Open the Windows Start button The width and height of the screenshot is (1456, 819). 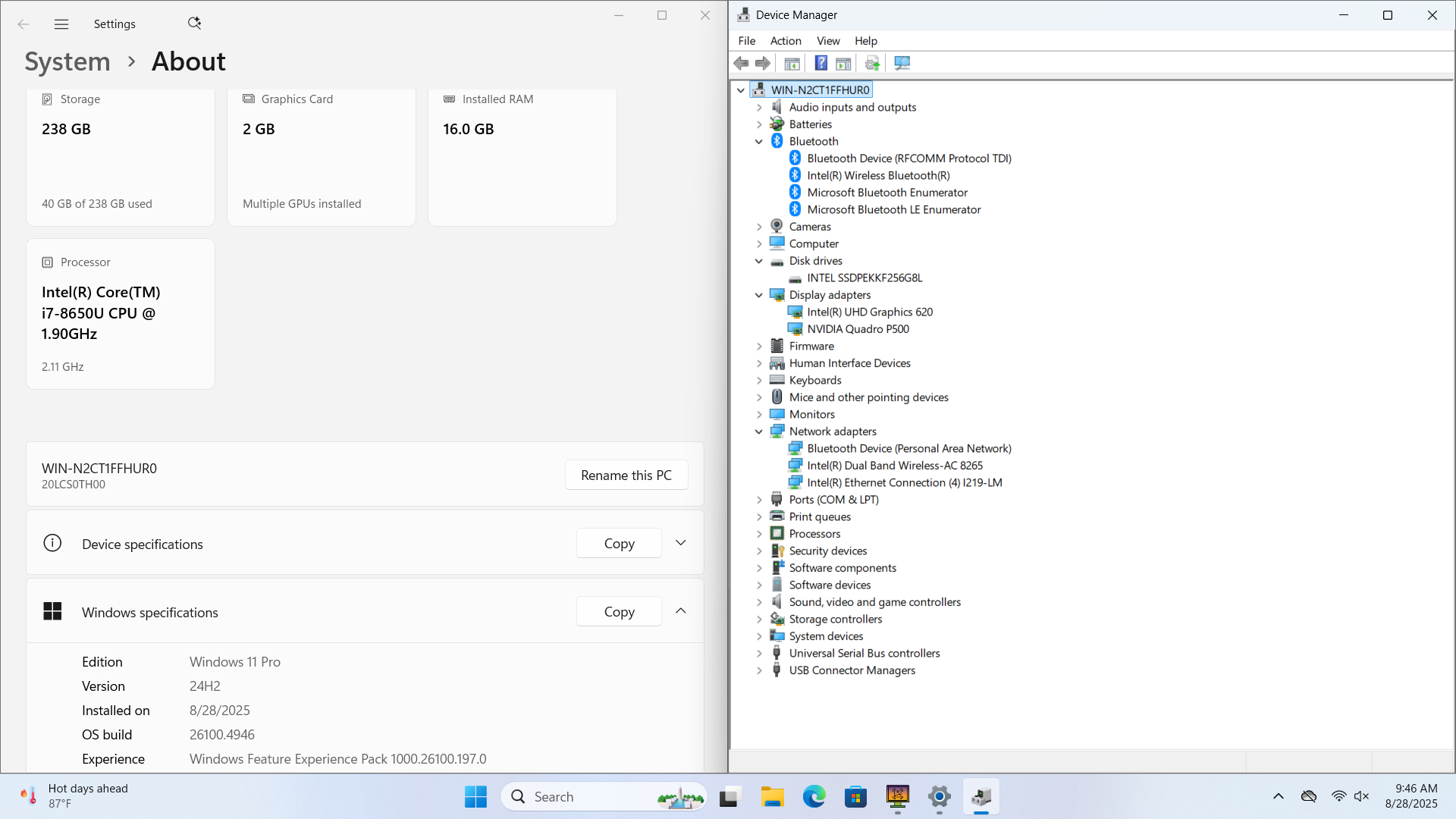[475, 796]
